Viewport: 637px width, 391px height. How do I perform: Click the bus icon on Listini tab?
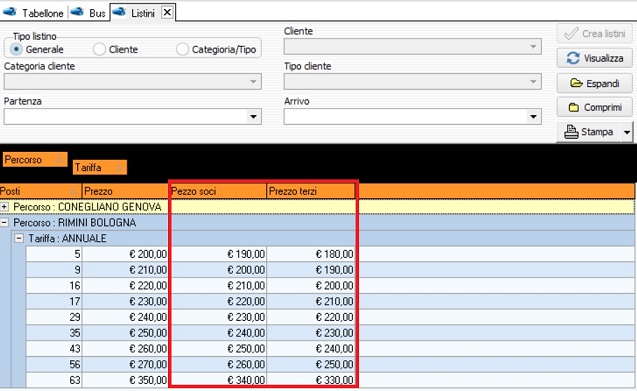119,12
